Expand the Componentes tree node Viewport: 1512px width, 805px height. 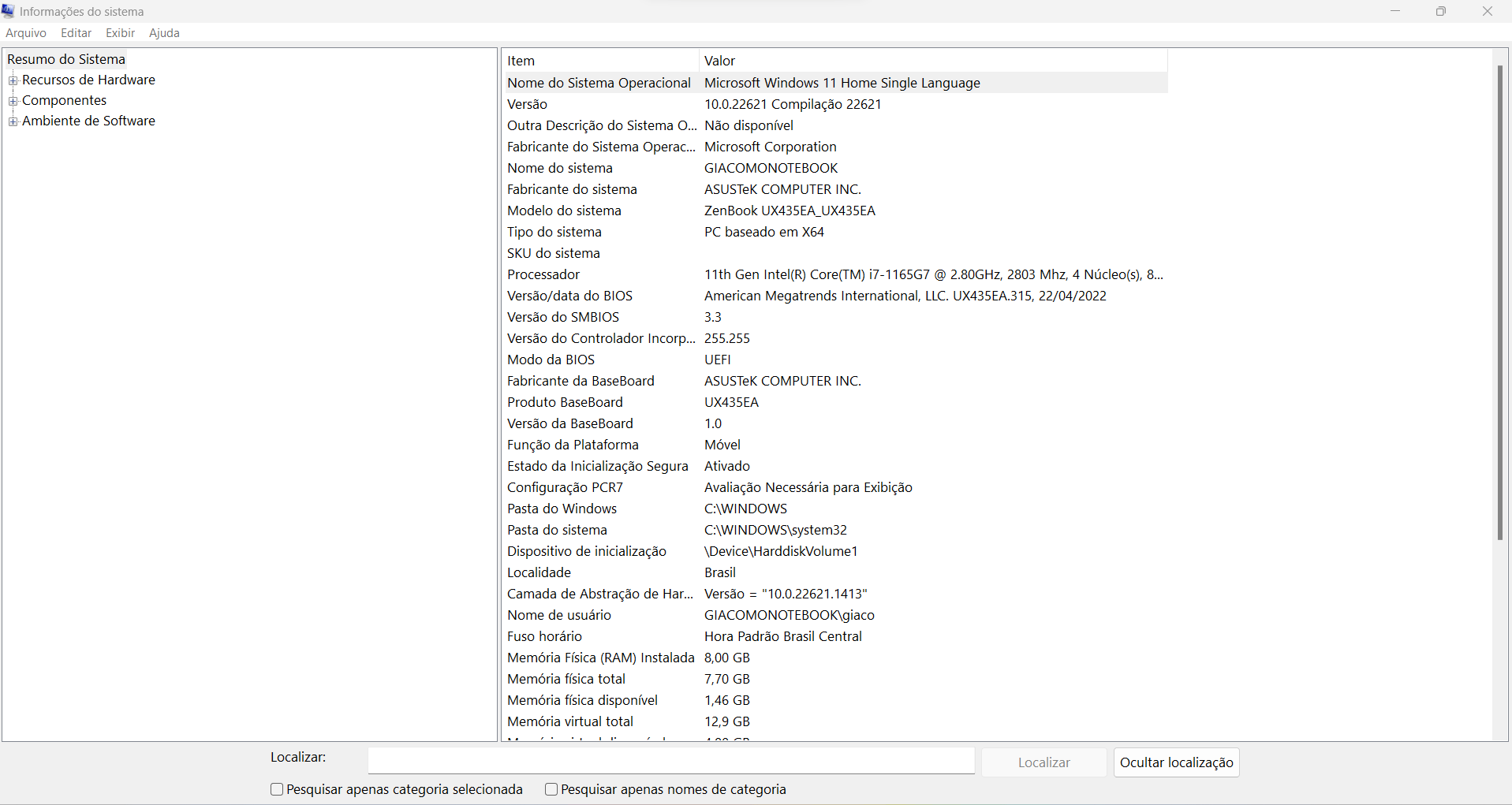13,101
